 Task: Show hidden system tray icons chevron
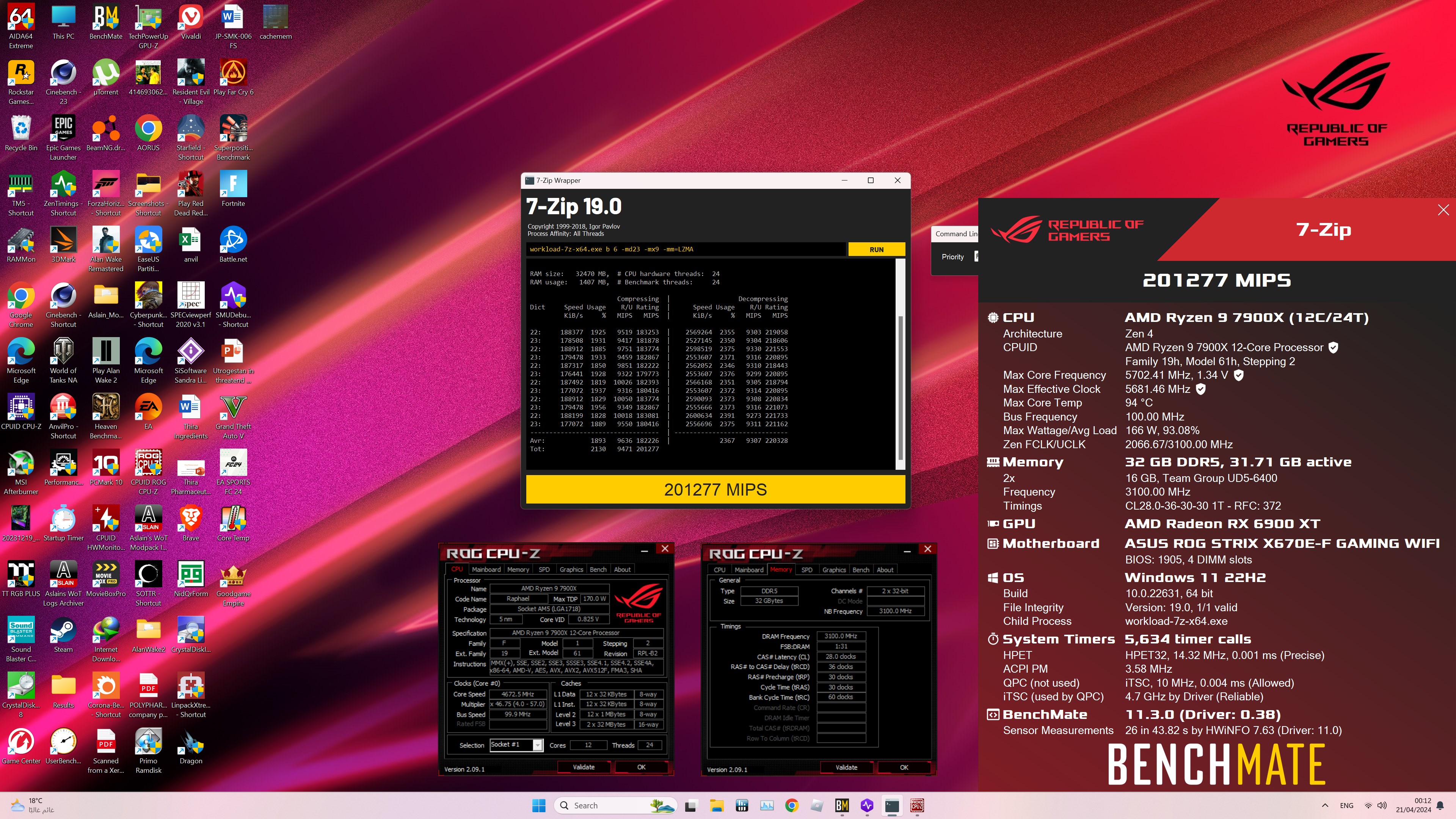(x=1325, y=805)
